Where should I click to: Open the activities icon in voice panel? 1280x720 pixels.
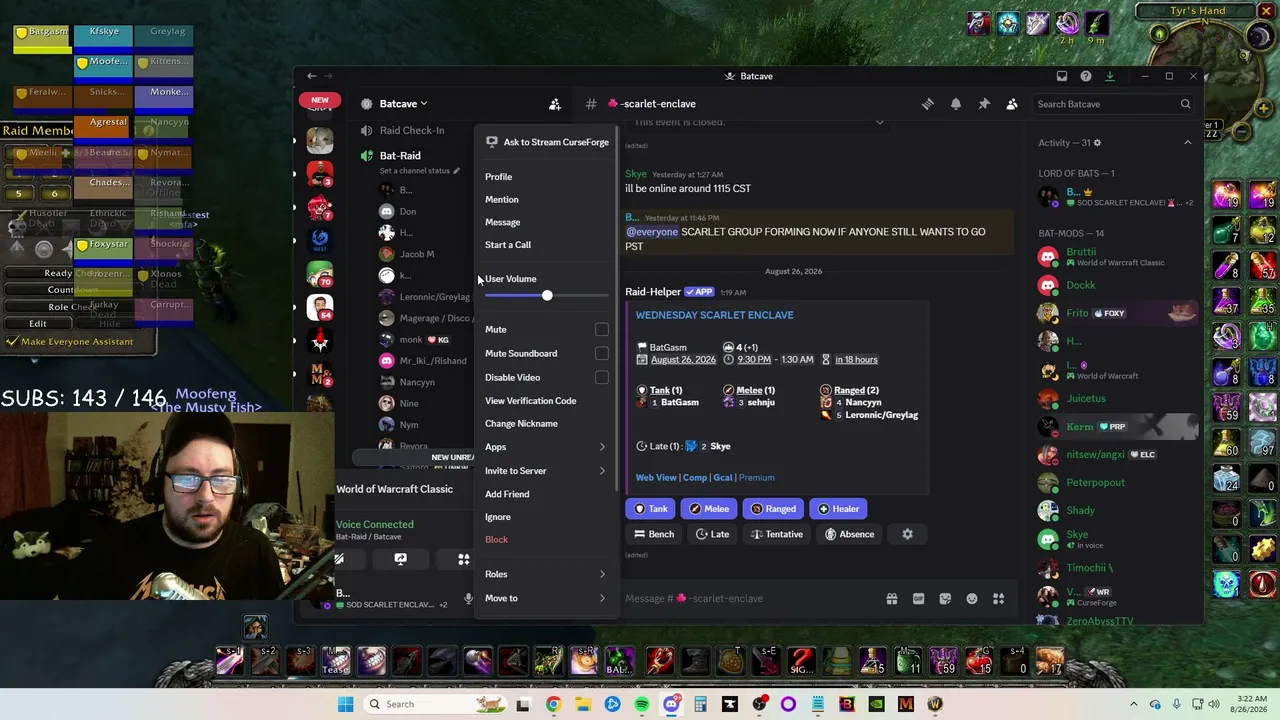[x=463, y=559]
